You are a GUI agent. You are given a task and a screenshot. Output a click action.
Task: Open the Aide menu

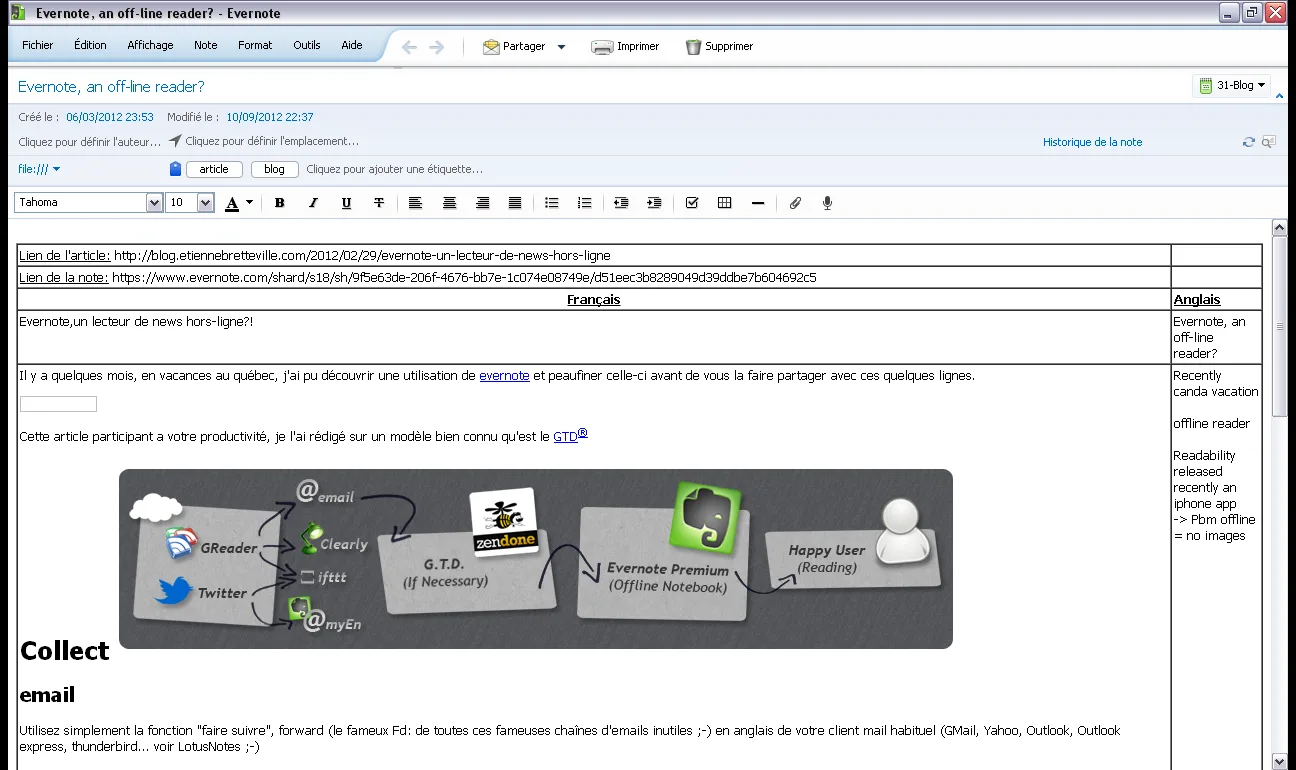click(352, 45)
